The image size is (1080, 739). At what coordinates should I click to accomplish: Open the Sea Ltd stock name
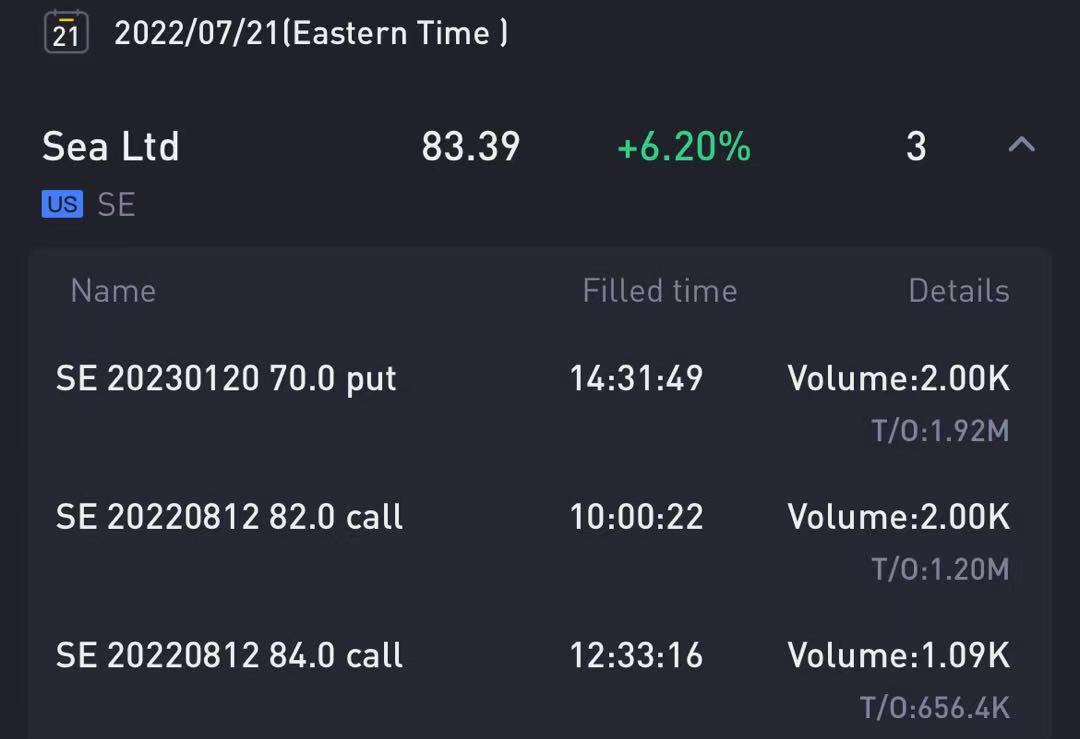coord(111,147)
